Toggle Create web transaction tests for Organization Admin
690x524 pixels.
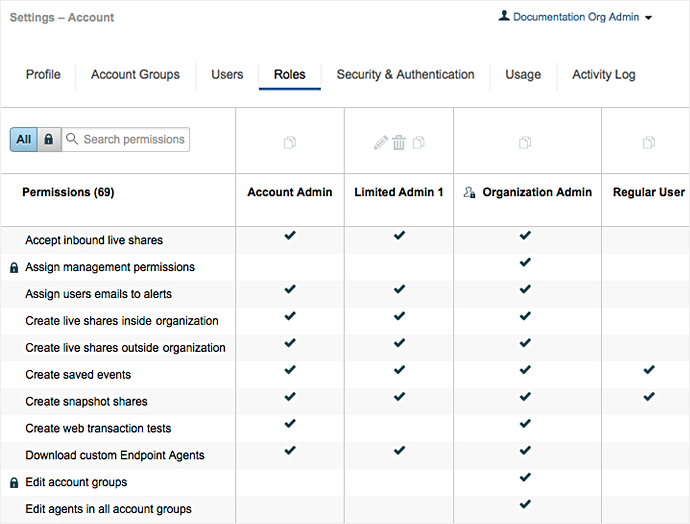(525, 425)
